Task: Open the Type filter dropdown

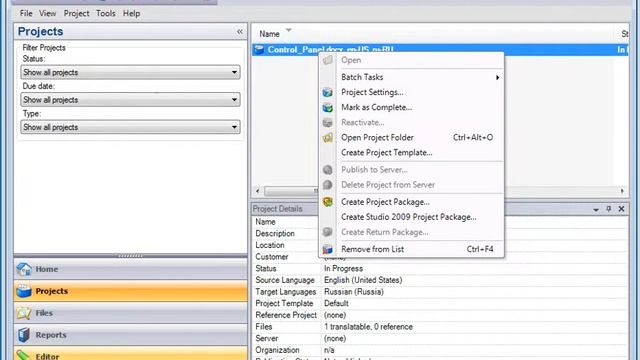Action: pyautogui.click(x=130, y=127)
